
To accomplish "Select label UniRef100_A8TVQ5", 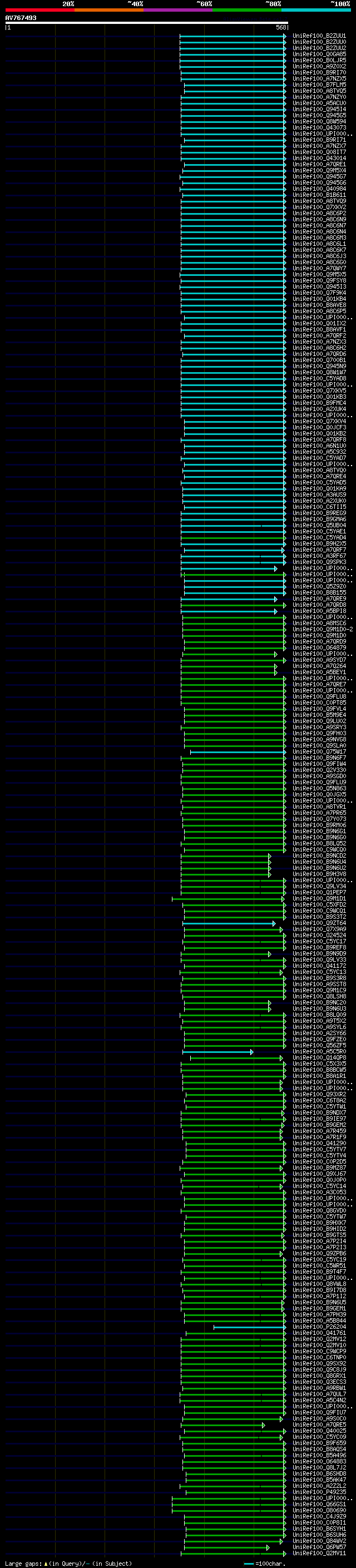I will click(319, 91).
